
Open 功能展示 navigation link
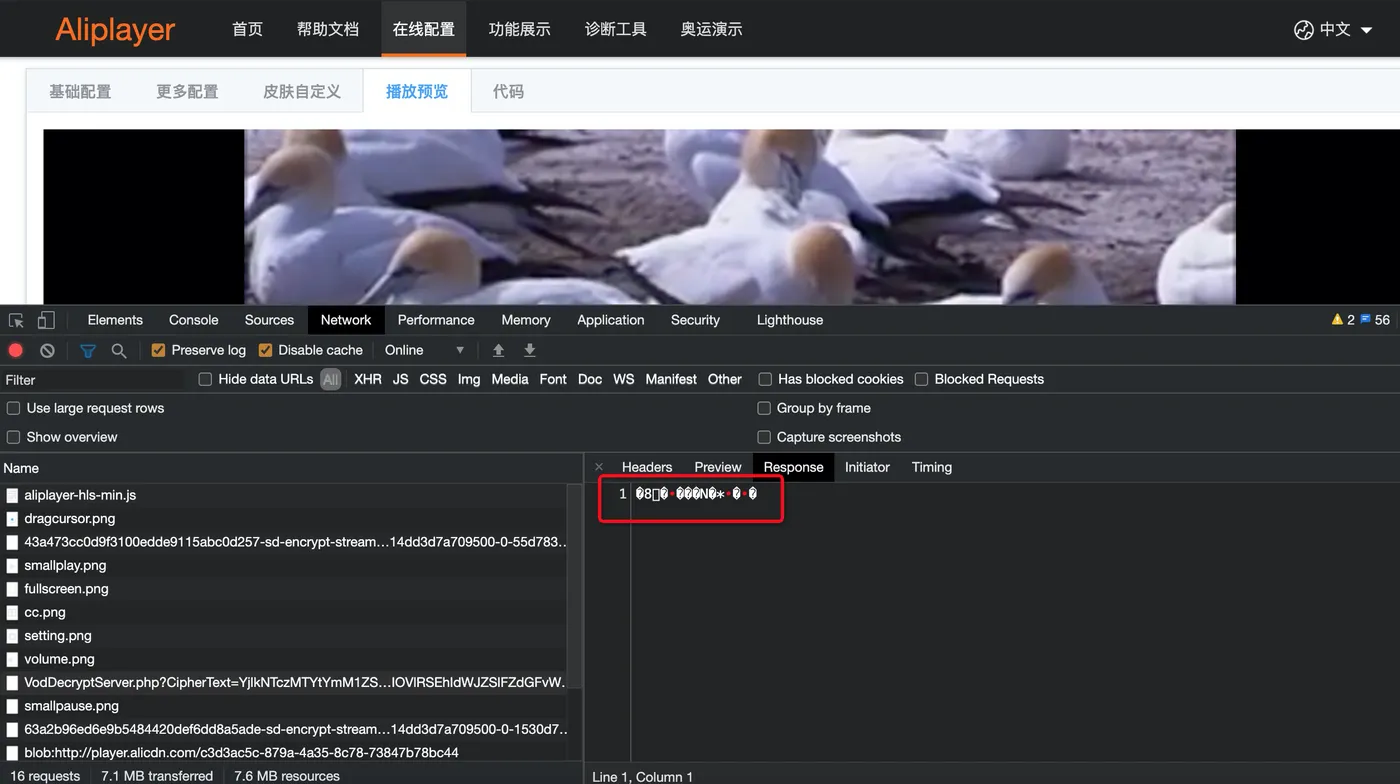[x=520, y=29]
